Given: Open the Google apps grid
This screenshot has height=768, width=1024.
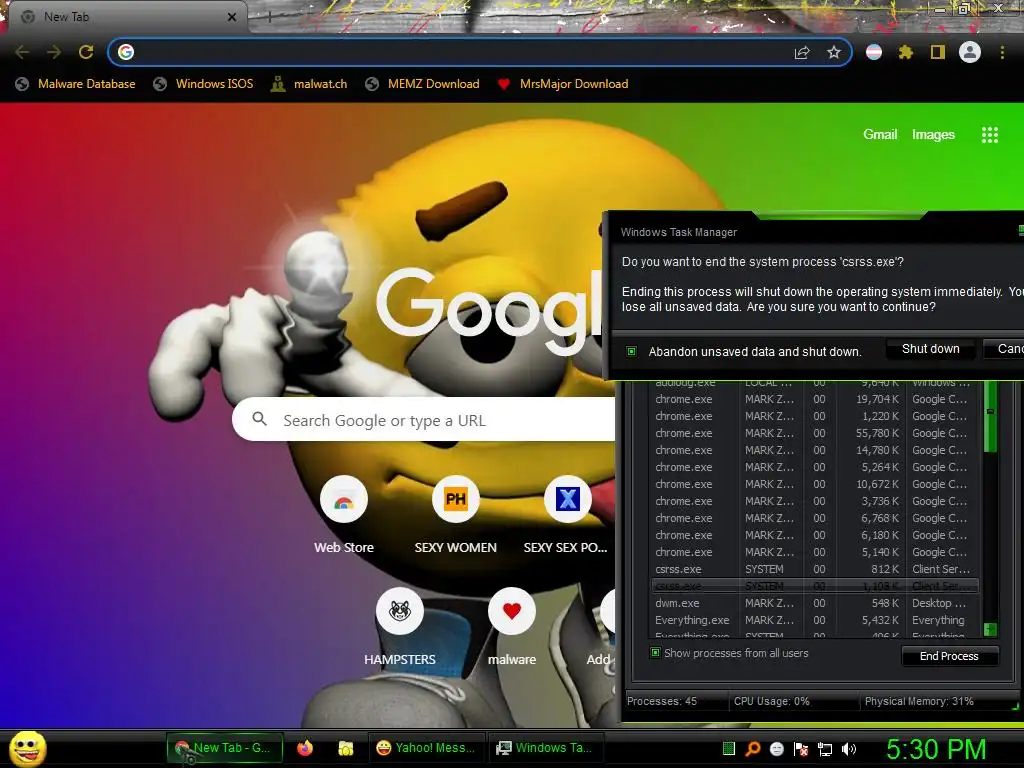Looking at the screenshot, I should [x=989, y=135].
